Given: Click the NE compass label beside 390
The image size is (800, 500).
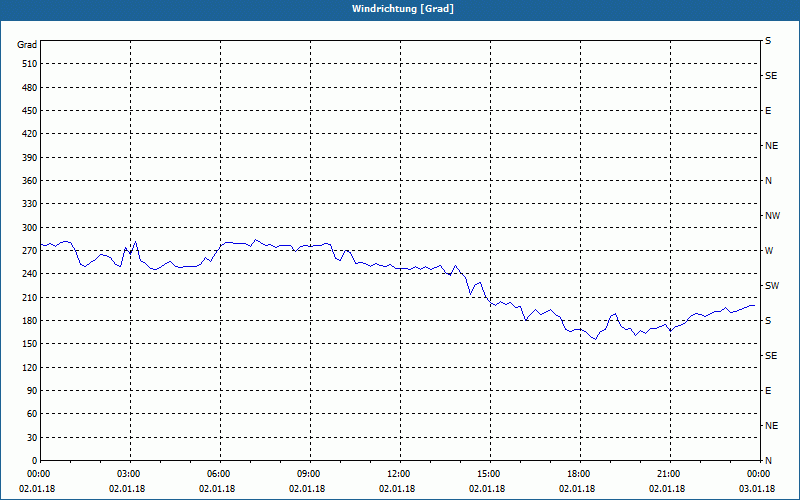Looking at the screenshot, I should [771, 146].
